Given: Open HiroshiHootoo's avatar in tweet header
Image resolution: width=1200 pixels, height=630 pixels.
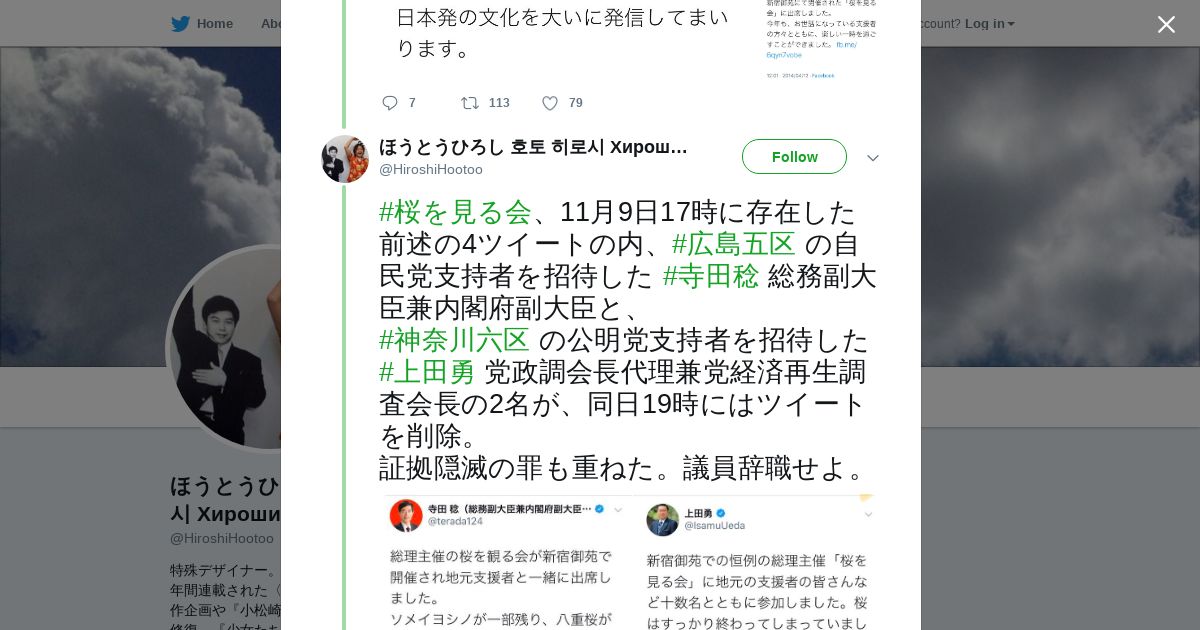Looking at the screenshot, I should click(345, 159).
